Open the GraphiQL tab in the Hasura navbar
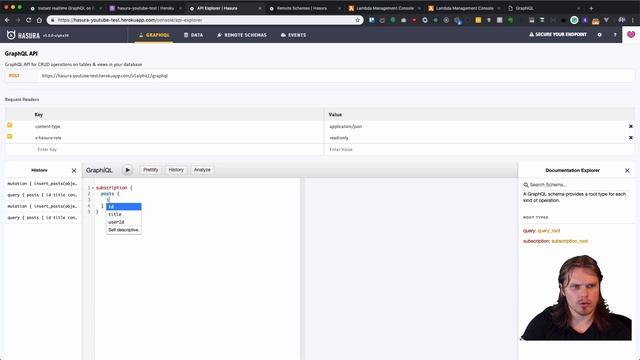The height and width of the screenshot is (360, 640). 154,35
